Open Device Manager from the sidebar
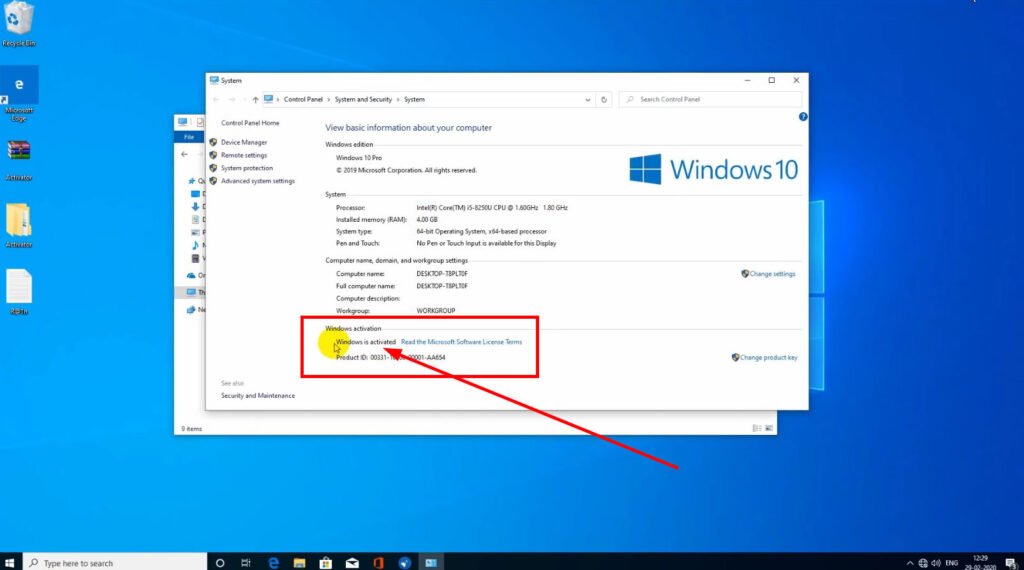 pyautogui.click(x=244, y=142)
